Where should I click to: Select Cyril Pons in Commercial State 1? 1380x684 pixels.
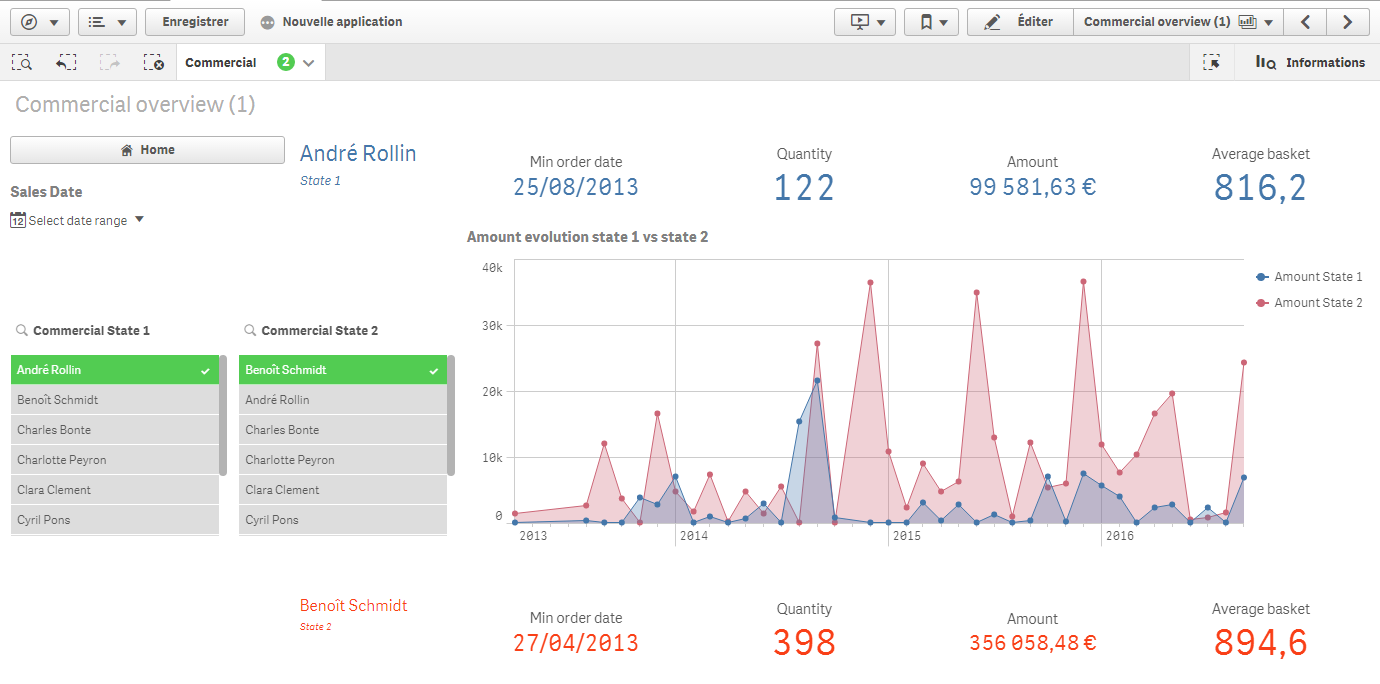tap(115, 520)
